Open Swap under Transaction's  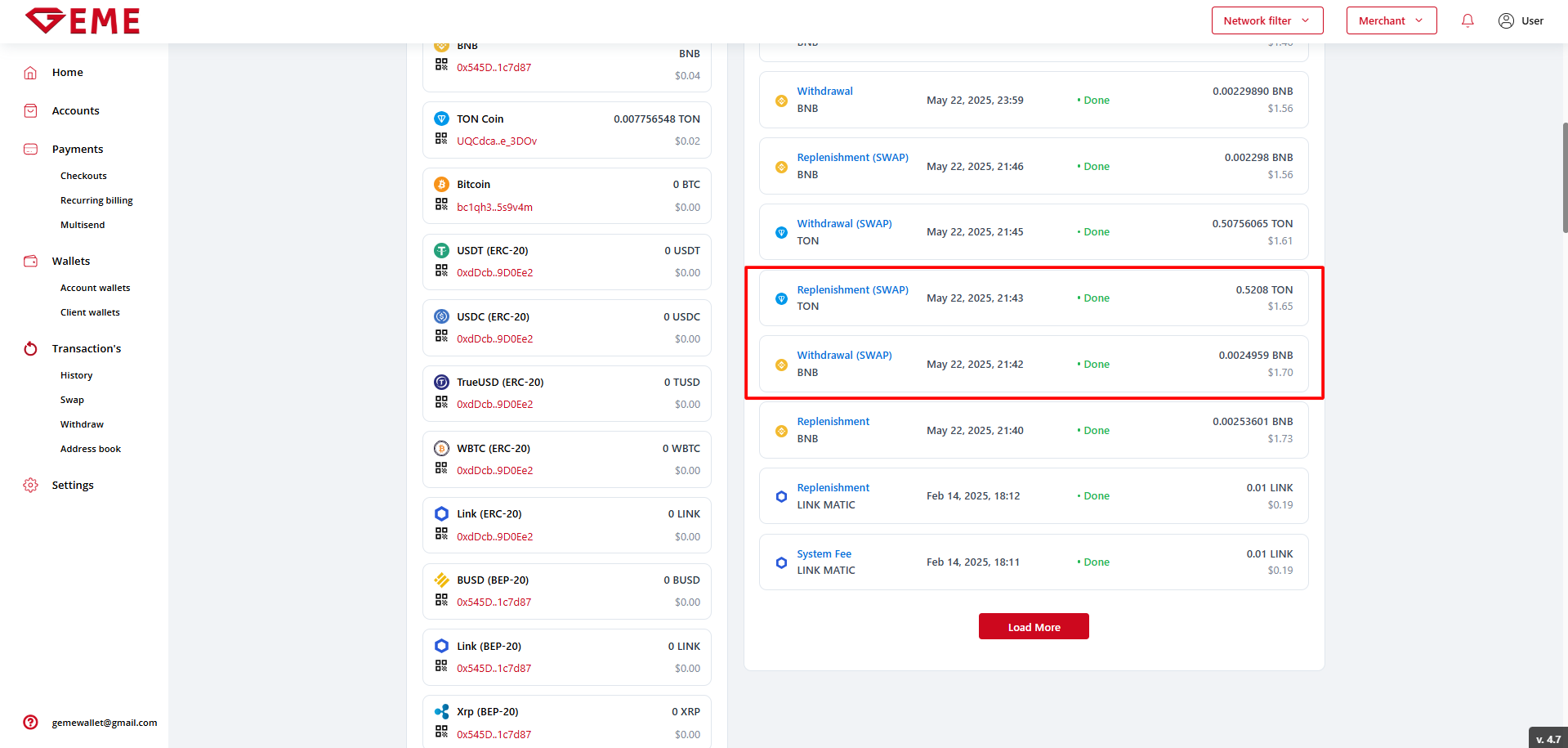(72, 400)
